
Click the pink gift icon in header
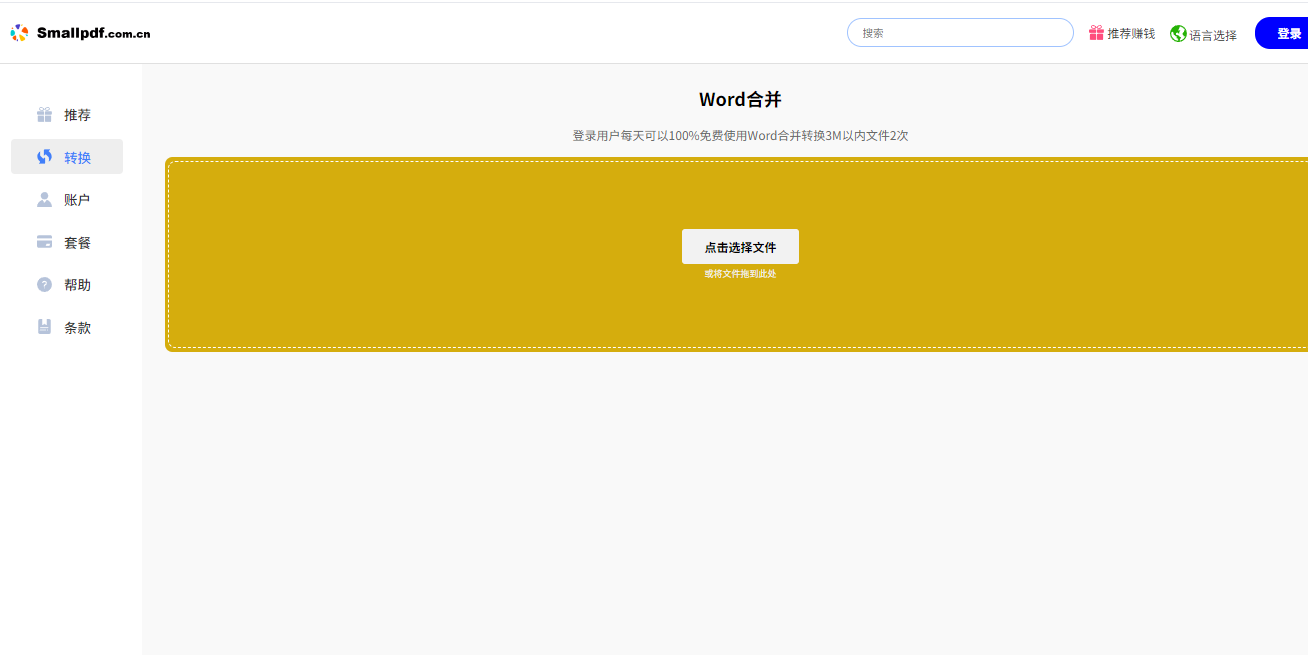[x=1096, y=33]
